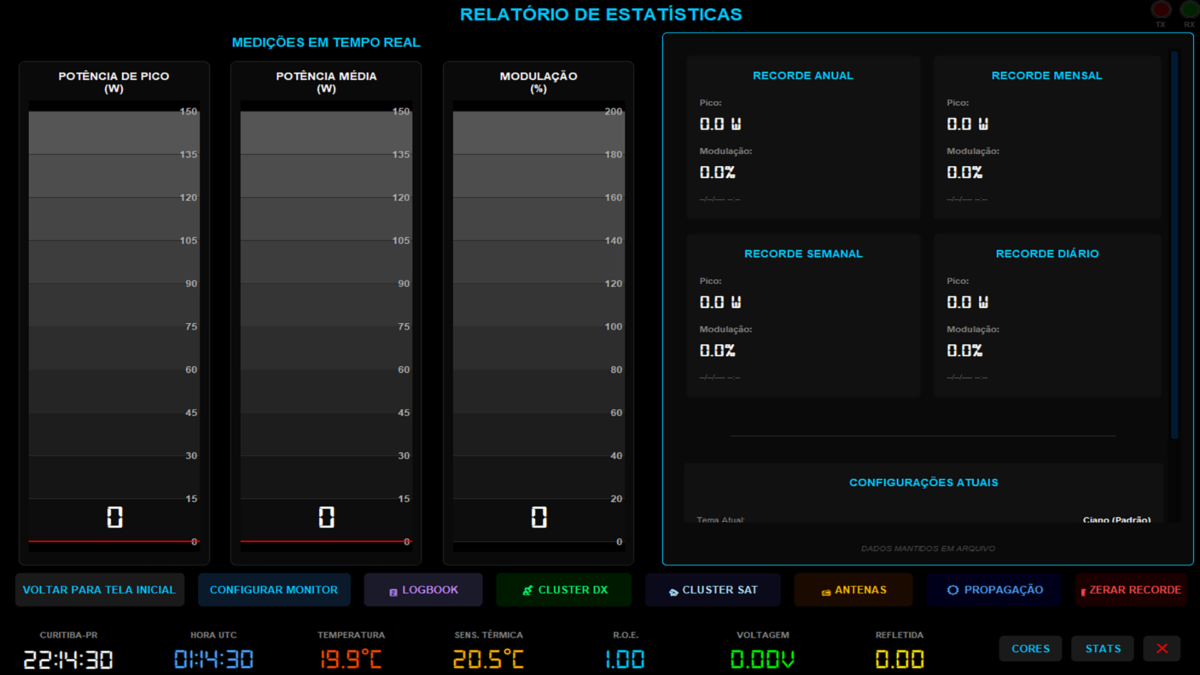Click the red X exit button
This screenshot has width=1200, height=675.
1161,648
